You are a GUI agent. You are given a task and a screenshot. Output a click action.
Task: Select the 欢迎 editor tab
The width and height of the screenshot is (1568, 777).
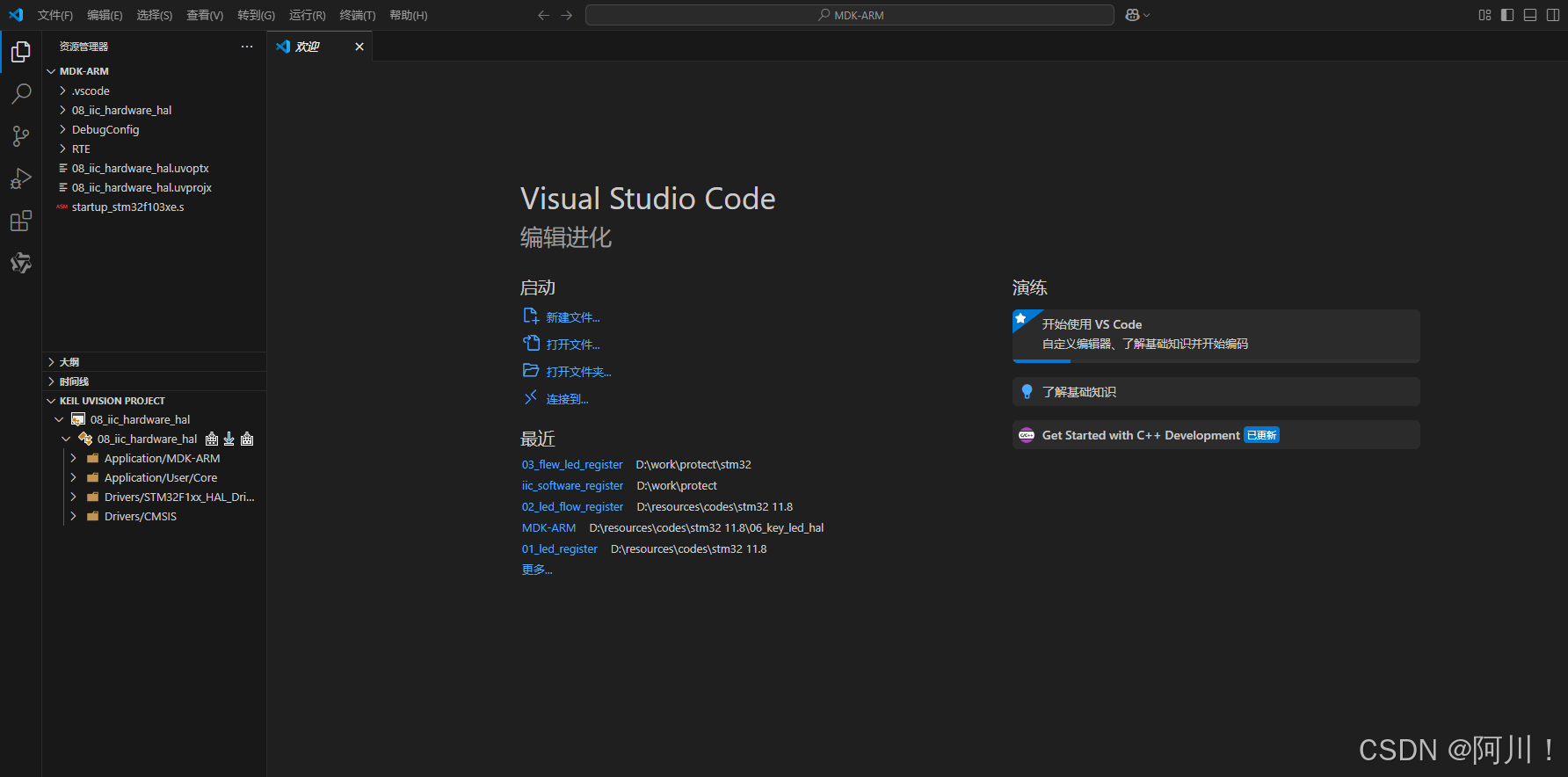(x=320, y=47)
